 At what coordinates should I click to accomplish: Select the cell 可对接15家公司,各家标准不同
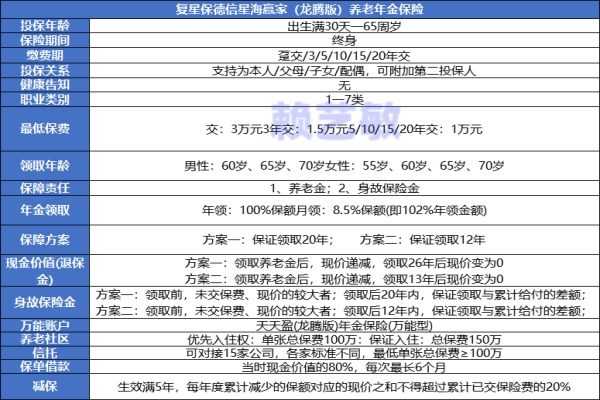[x=344, y=353]
